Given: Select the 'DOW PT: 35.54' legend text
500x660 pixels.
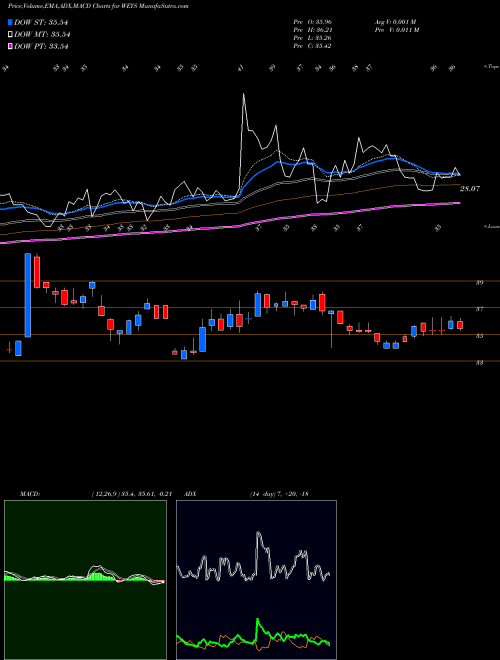Looking at the screenshot, I should pyautogui.click(x=41, y=46).
